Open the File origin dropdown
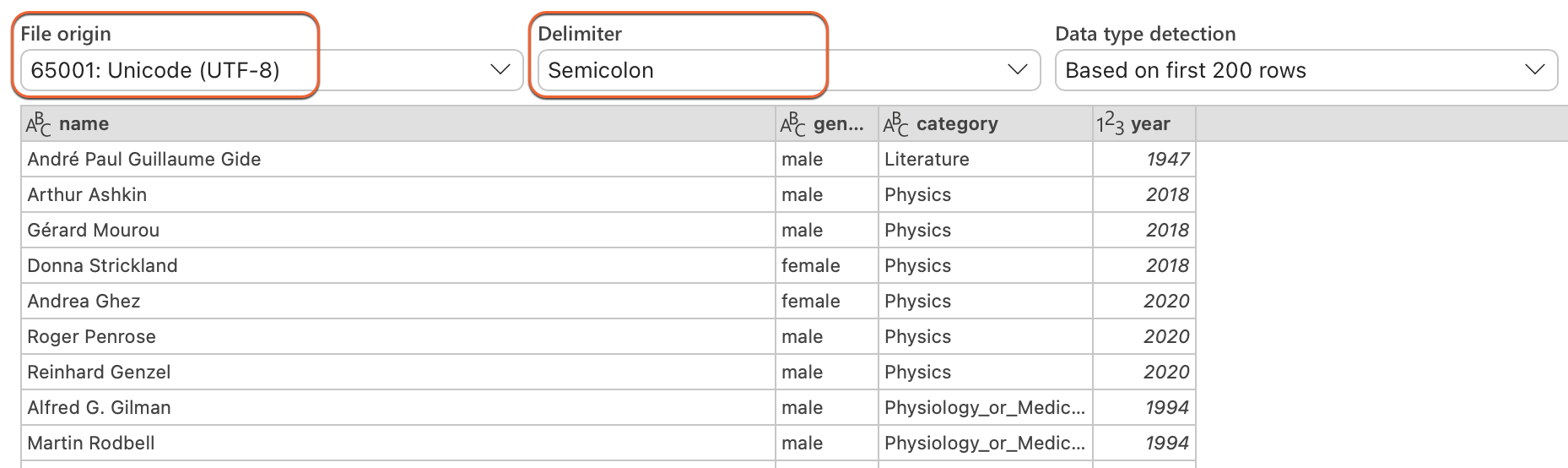The image size is (1568, 468). [271, 70]
